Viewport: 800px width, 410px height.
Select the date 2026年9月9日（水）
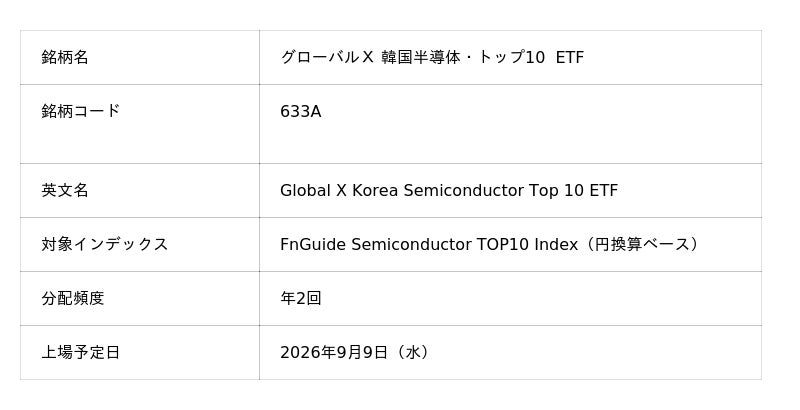(357, 352)
